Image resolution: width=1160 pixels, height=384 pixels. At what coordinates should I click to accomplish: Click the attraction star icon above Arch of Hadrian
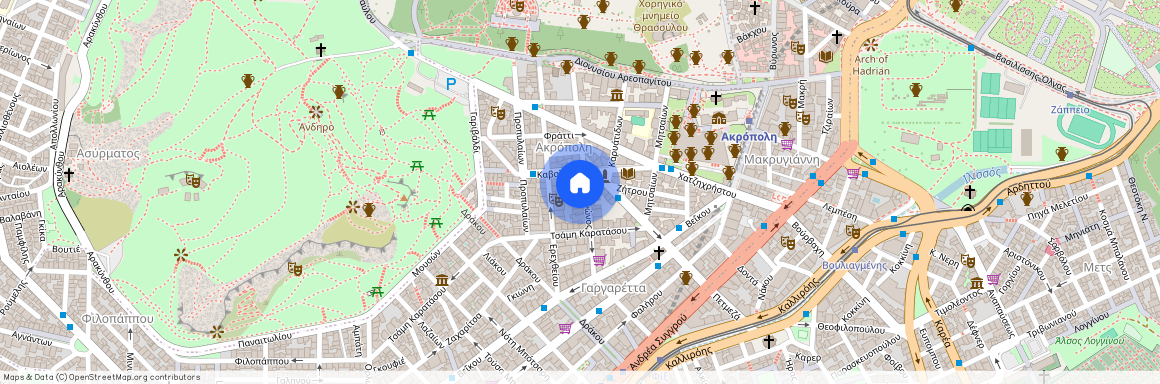871,44
